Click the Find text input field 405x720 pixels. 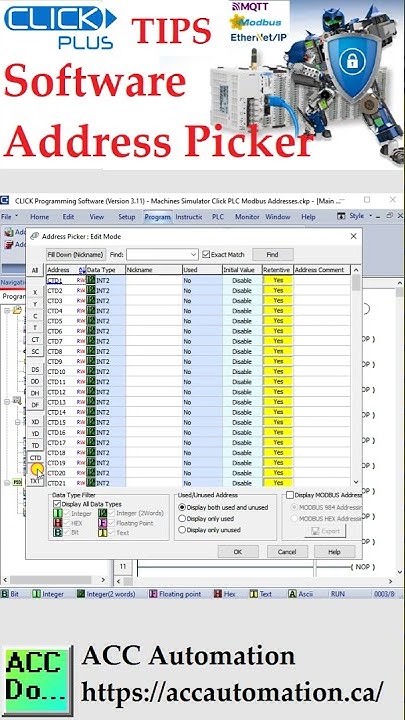pos(158,254)
